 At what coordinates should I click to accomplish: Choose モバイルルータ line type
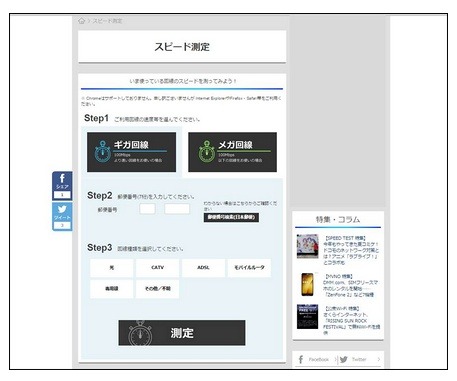(249, 268)
